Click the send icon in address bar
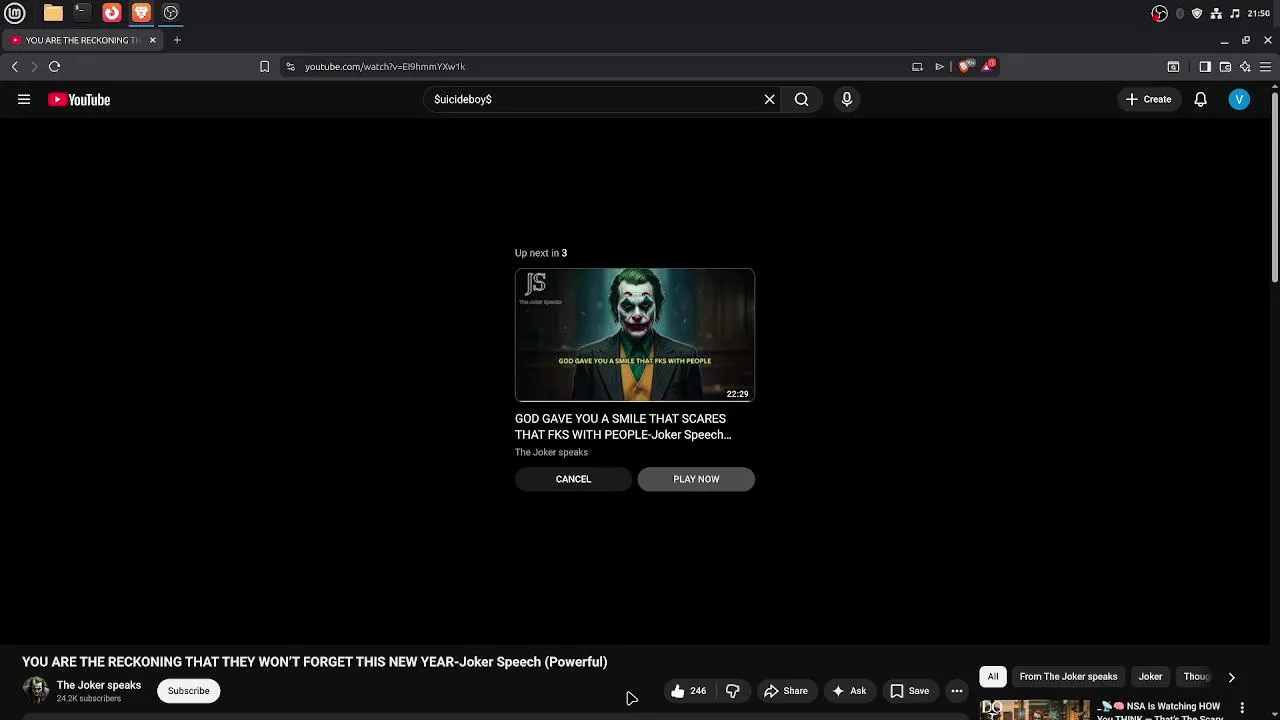Screen dimensions: 1280x720 click(x=939, y=67)
